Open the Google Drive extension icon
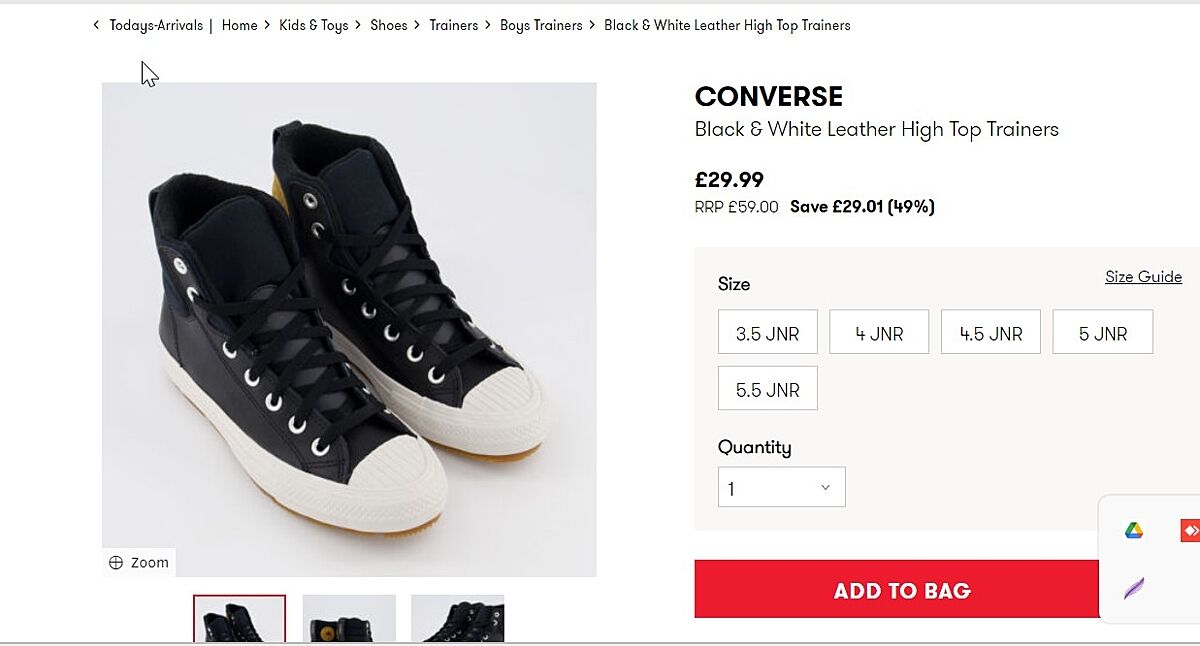This screenshot has width=1200, height=646. (x=1134, y=531)
